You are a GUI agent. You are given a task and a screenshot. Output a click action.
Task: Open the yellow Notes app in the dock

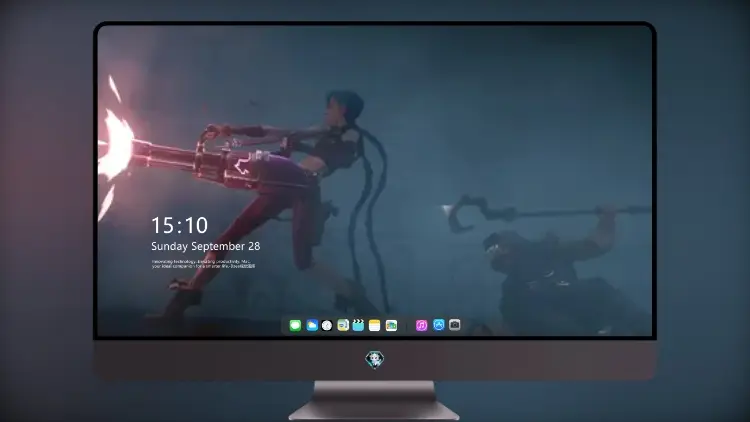(375, 325)
